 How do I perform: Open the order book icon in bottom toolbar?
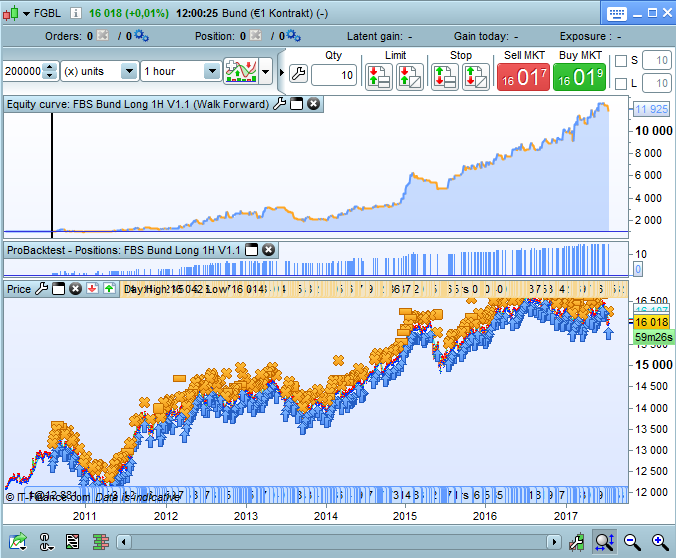(101, 542)
